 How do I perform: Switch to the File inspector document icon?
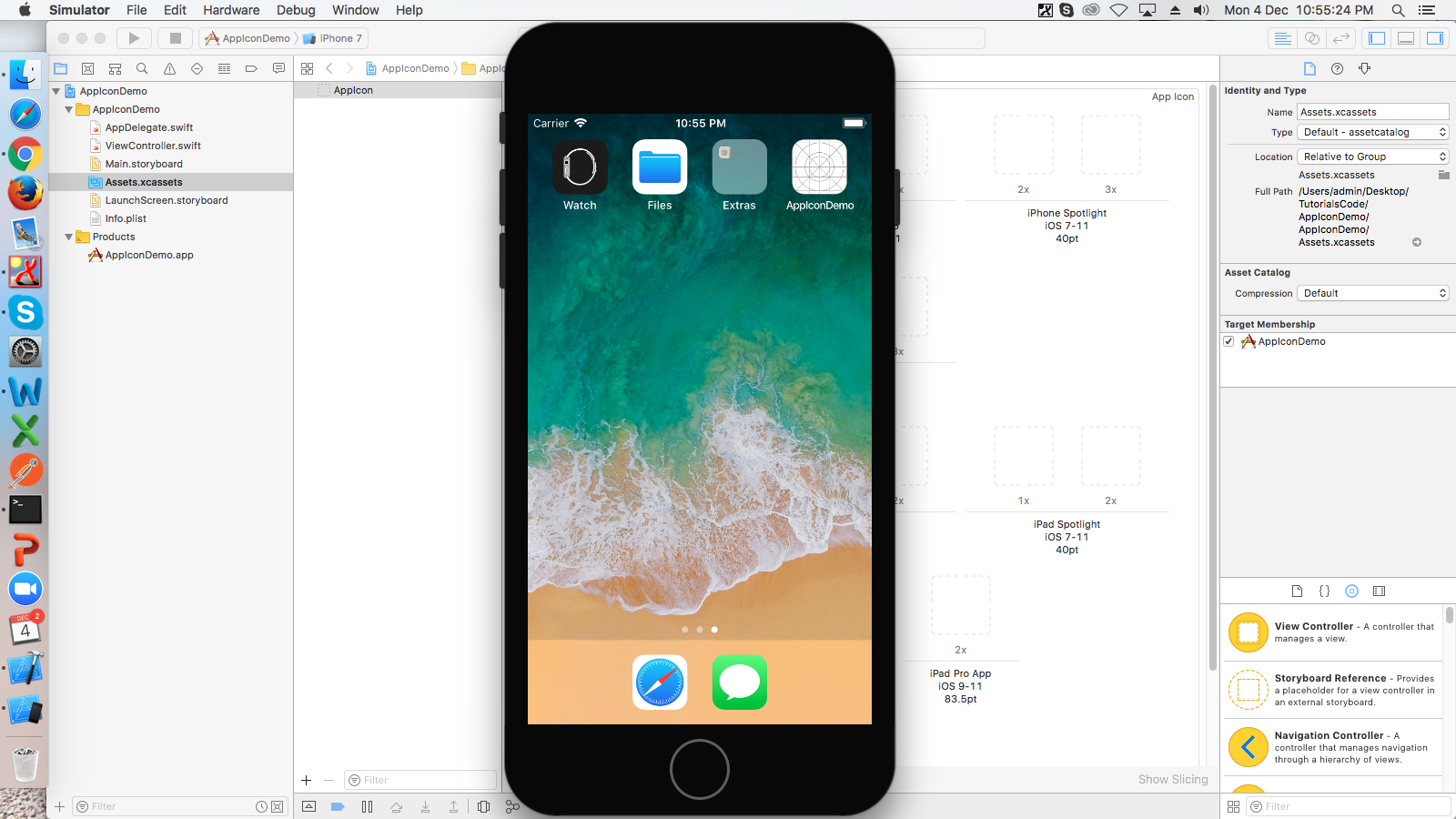tap(1309, 68)
